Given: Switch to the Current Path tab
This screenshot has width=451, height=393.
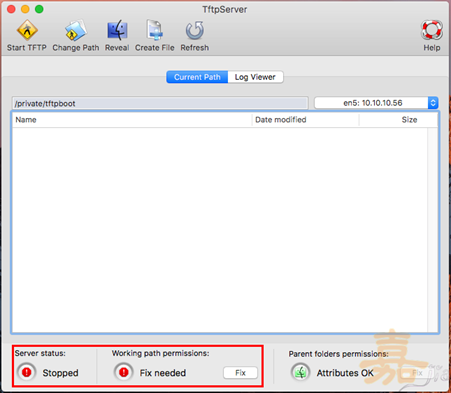Looking at the screenshot, I should point(197,77).
